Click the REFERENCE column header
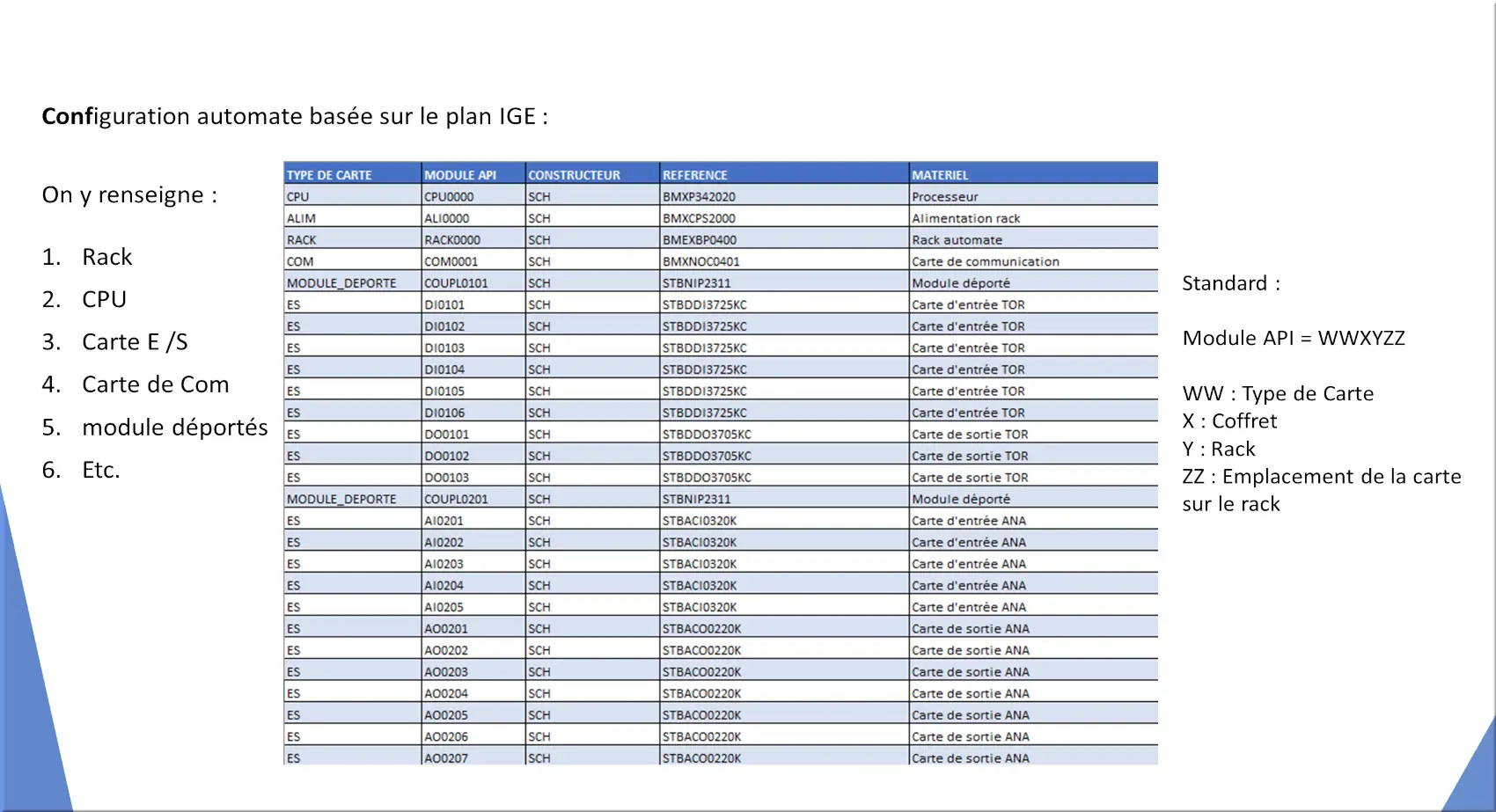Screen dimensions: 1496x812 (x=784, y=174)
